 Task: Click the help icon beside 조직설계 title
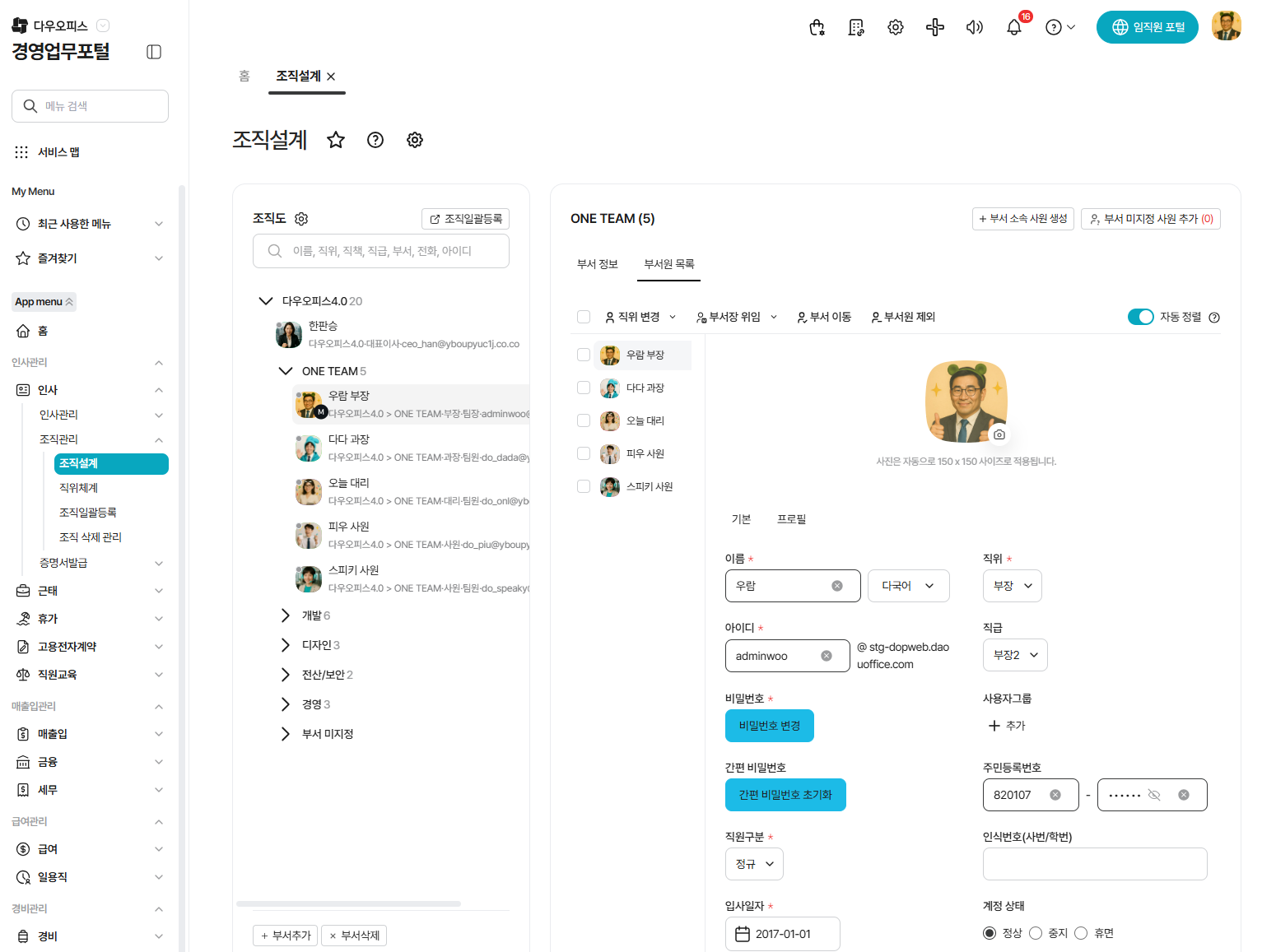pyautogui.click(x=375, y=140)
